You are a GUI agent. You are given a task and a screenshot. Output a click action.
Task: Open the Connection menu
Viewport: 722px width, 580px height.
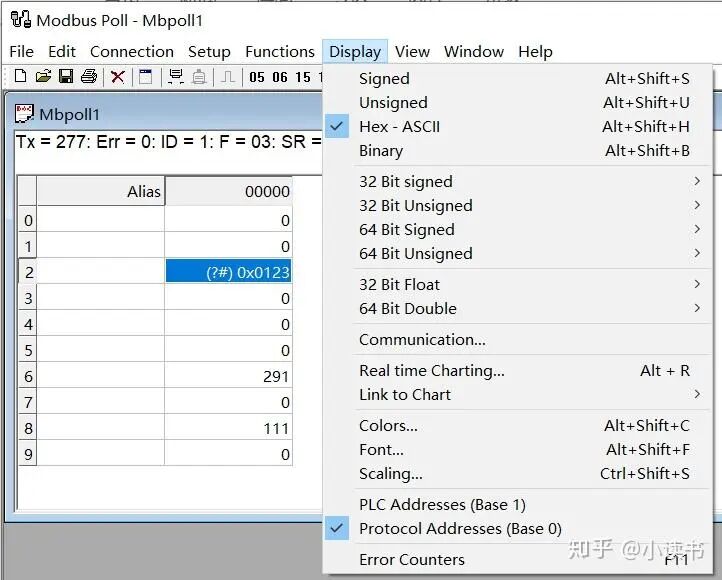(132, 52)
